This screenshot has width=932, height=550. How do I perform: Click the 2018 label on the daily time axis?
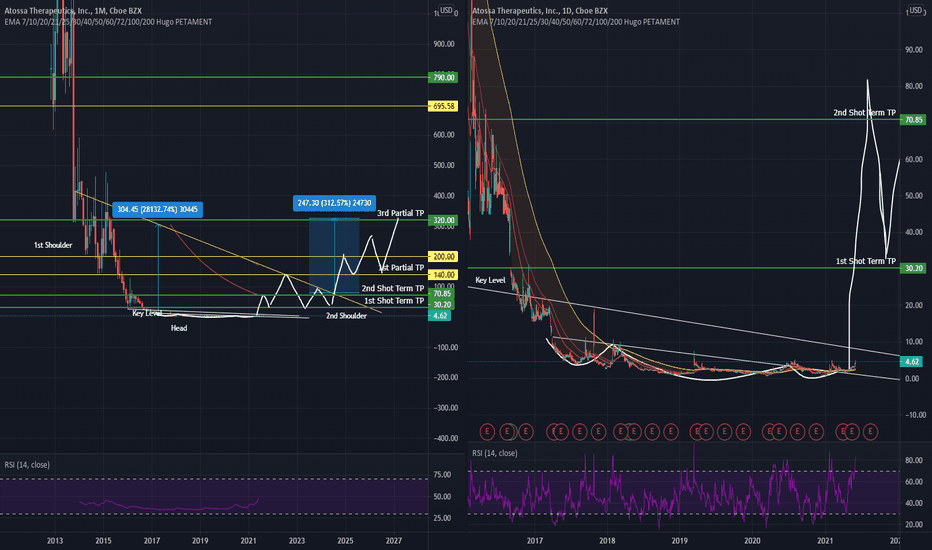tap(607, 540)
